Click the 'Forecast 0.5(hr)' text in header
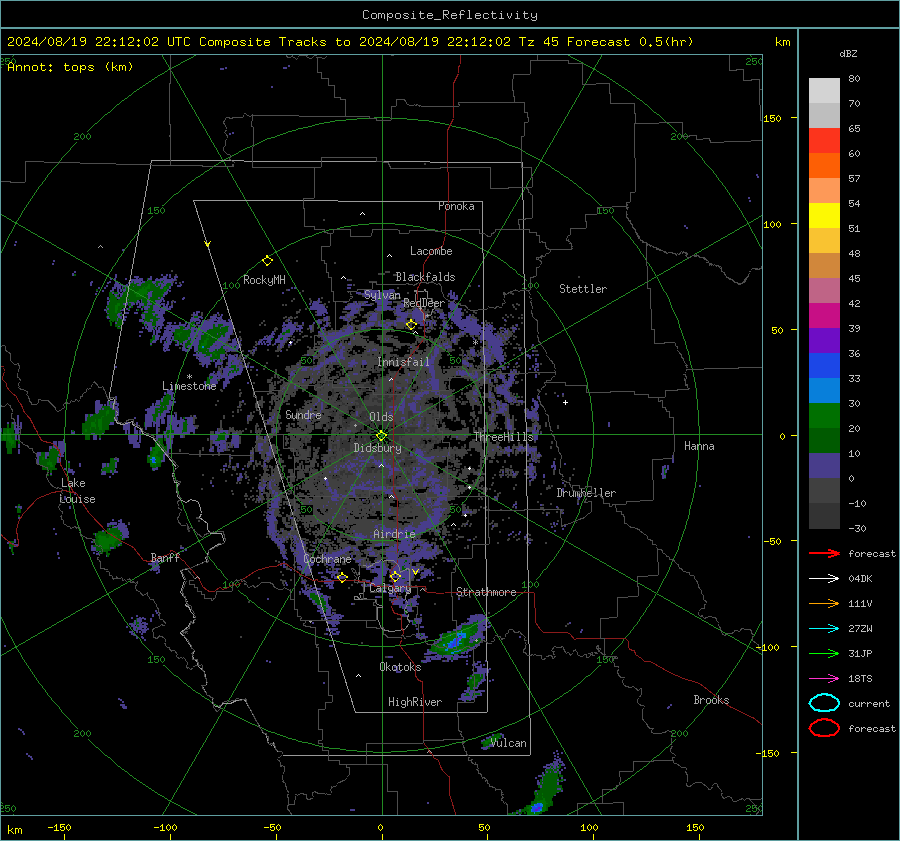This screenshot has width=900, height=841. click(x=630, y=42)
